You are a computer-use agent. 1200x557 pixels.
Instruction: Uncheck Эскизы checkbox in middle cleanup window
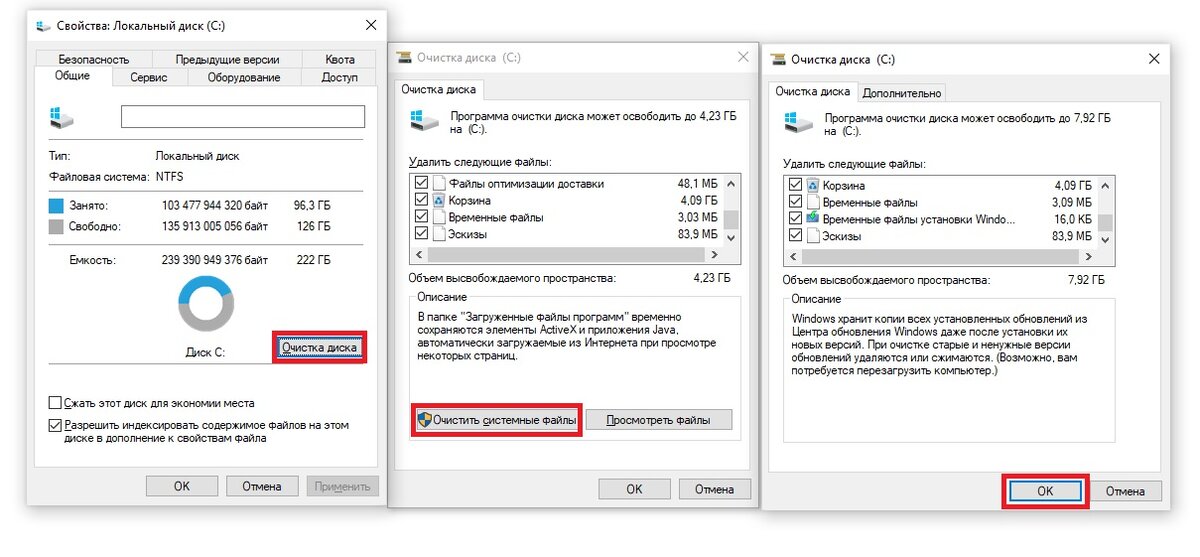(421, 234)
